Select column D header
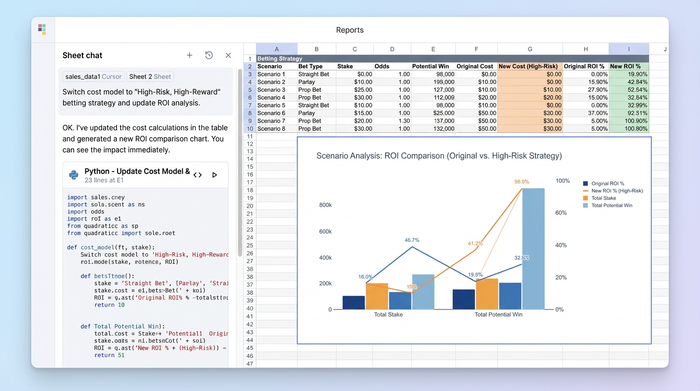Image resolution: width=700 pixels, height=391 pixels. pyautogui.click(x=392, y=49)
